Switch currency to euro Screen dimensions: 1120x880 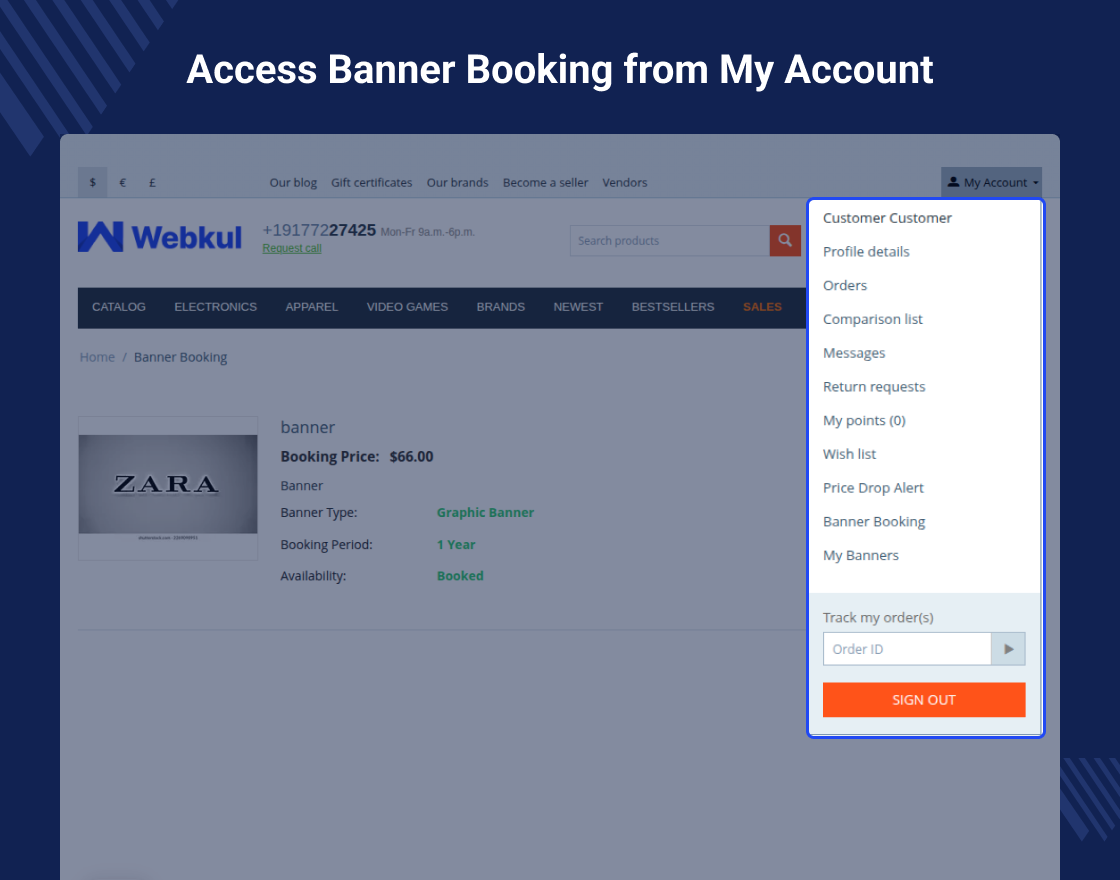(x=123, y=183)
